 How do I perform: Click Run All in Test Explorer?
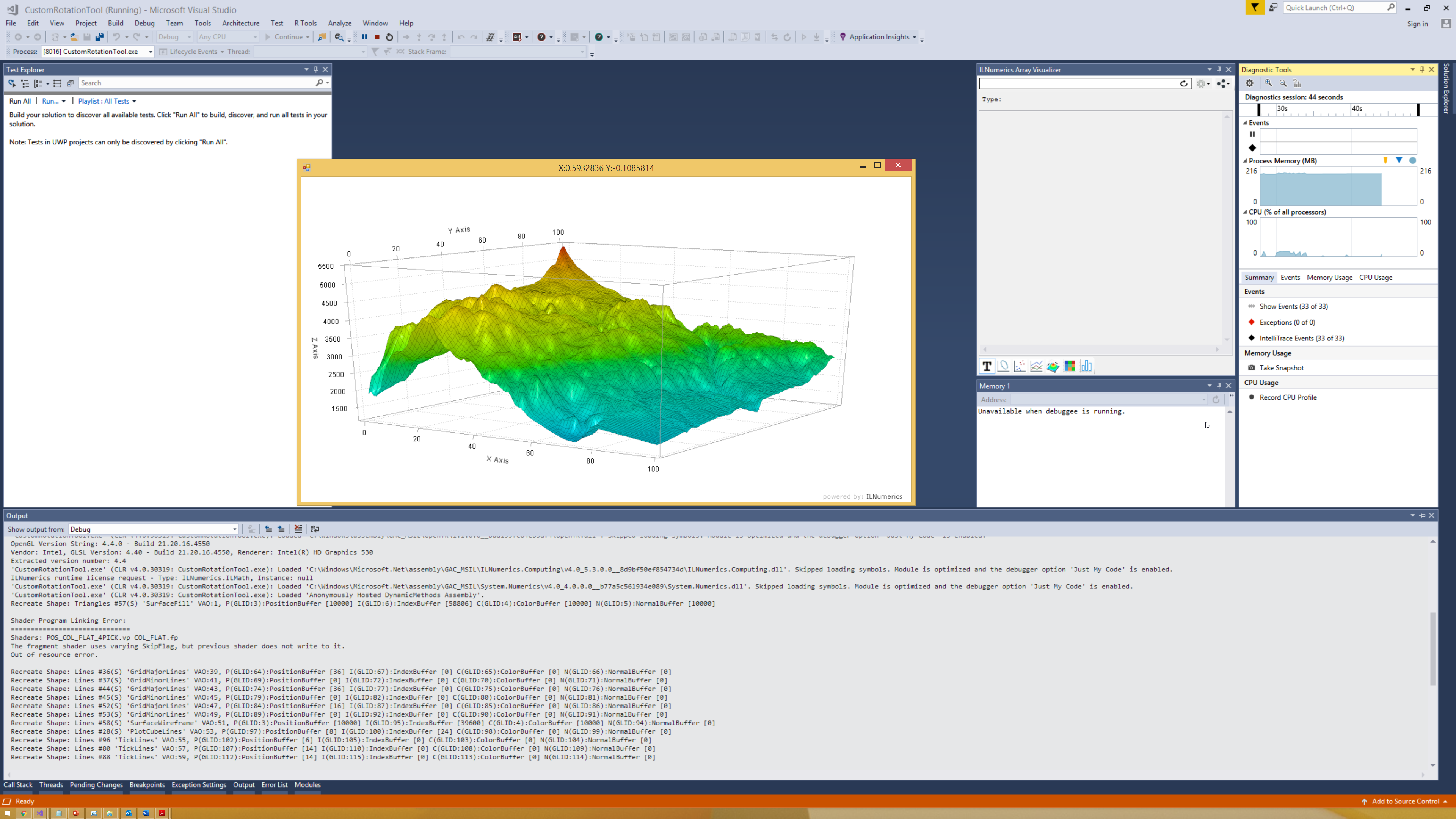[x=20, y=101]
